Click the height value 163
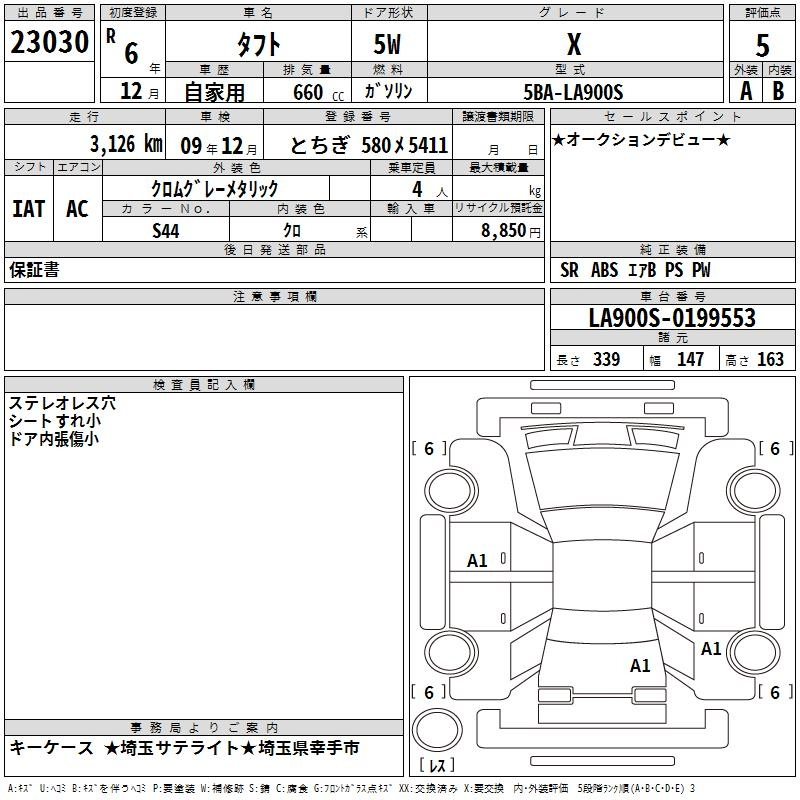 (770, 359)
